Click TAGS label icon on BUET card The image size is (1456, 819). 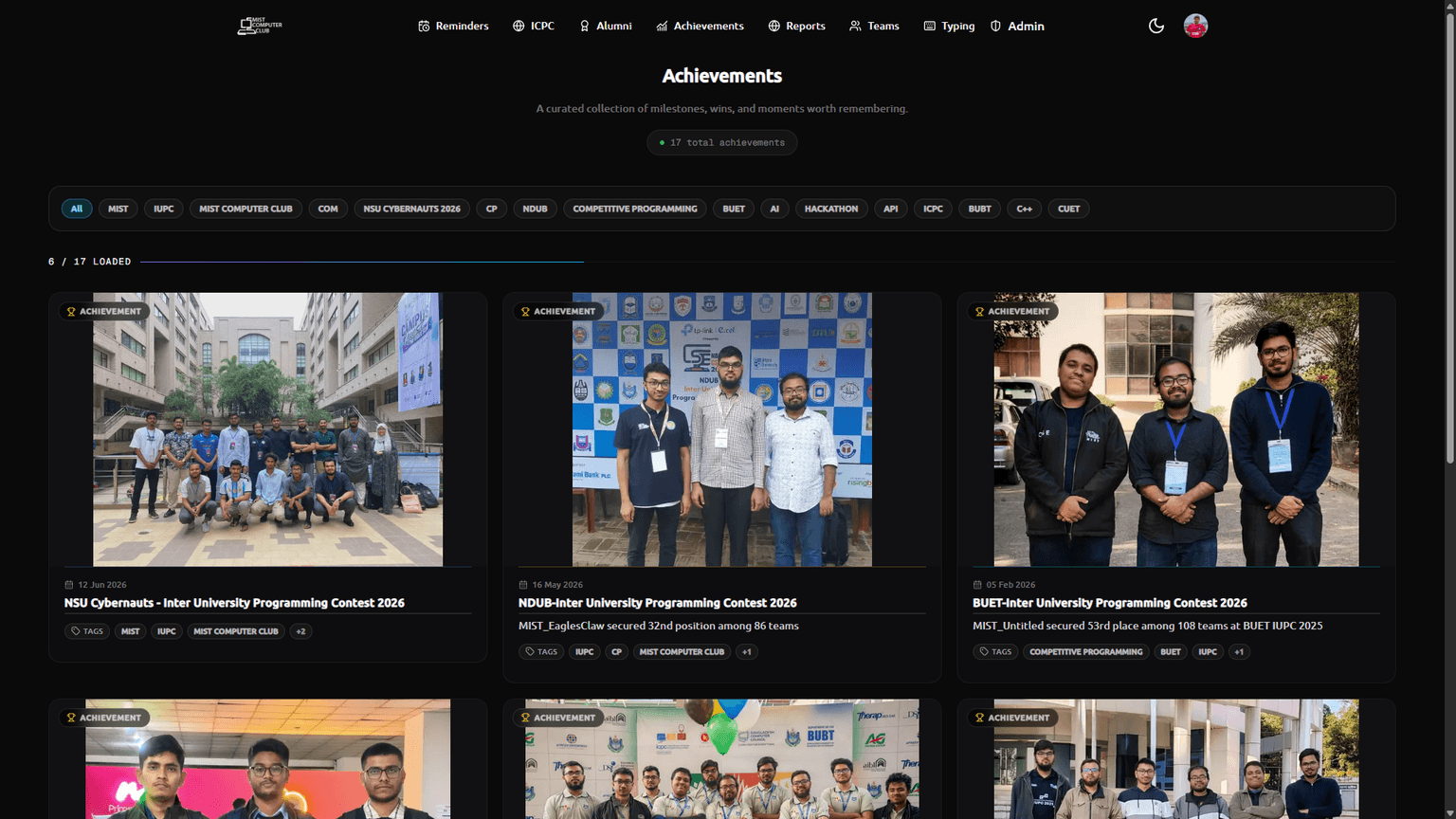(x=984, y=652)
